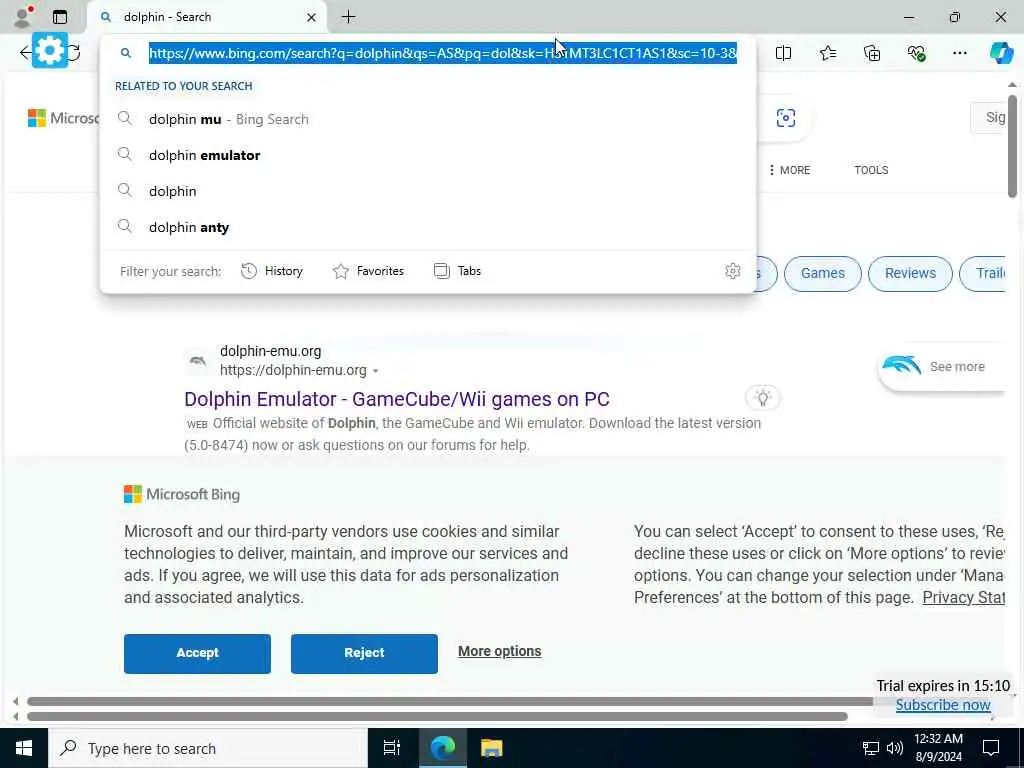This screenshot has height=768, width=1024.
Task: Click the blue gear settings overlay icon
Action: pos(50,50)
